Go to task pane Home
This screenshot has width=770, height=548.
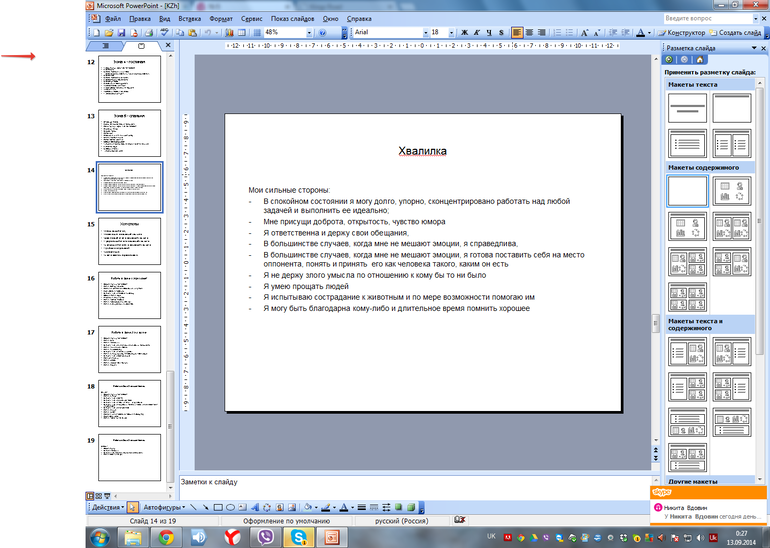click(700, 59)
